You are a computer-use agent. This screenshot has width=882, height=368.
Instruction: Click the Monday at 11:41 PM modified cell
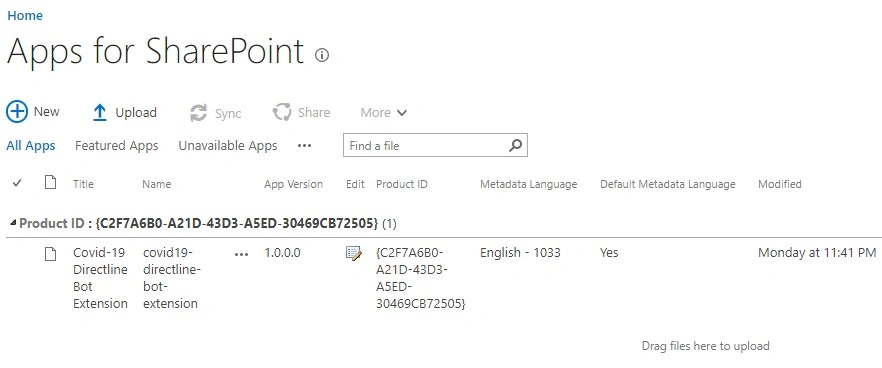click(817, 253)
